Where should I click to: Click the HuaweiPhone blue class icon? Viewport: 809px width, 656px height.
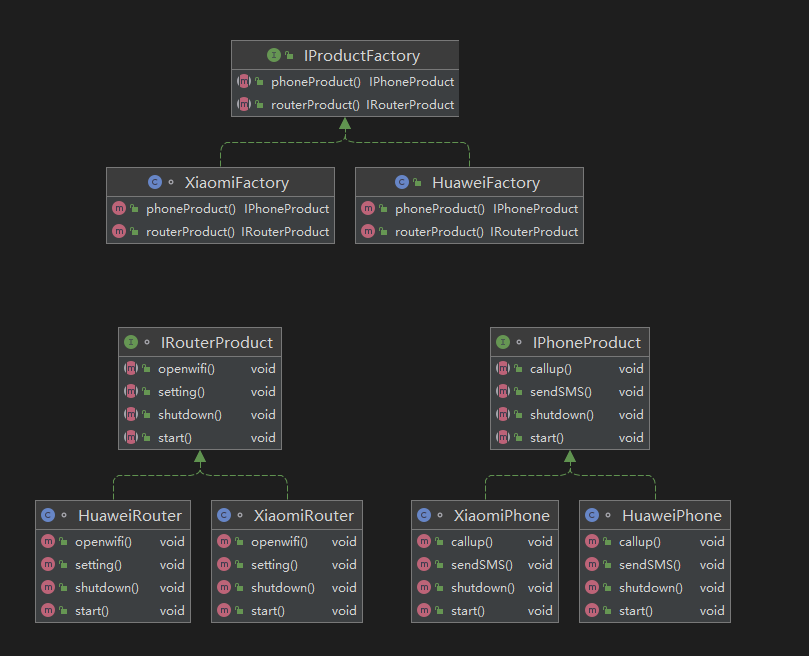click(592, 515)
